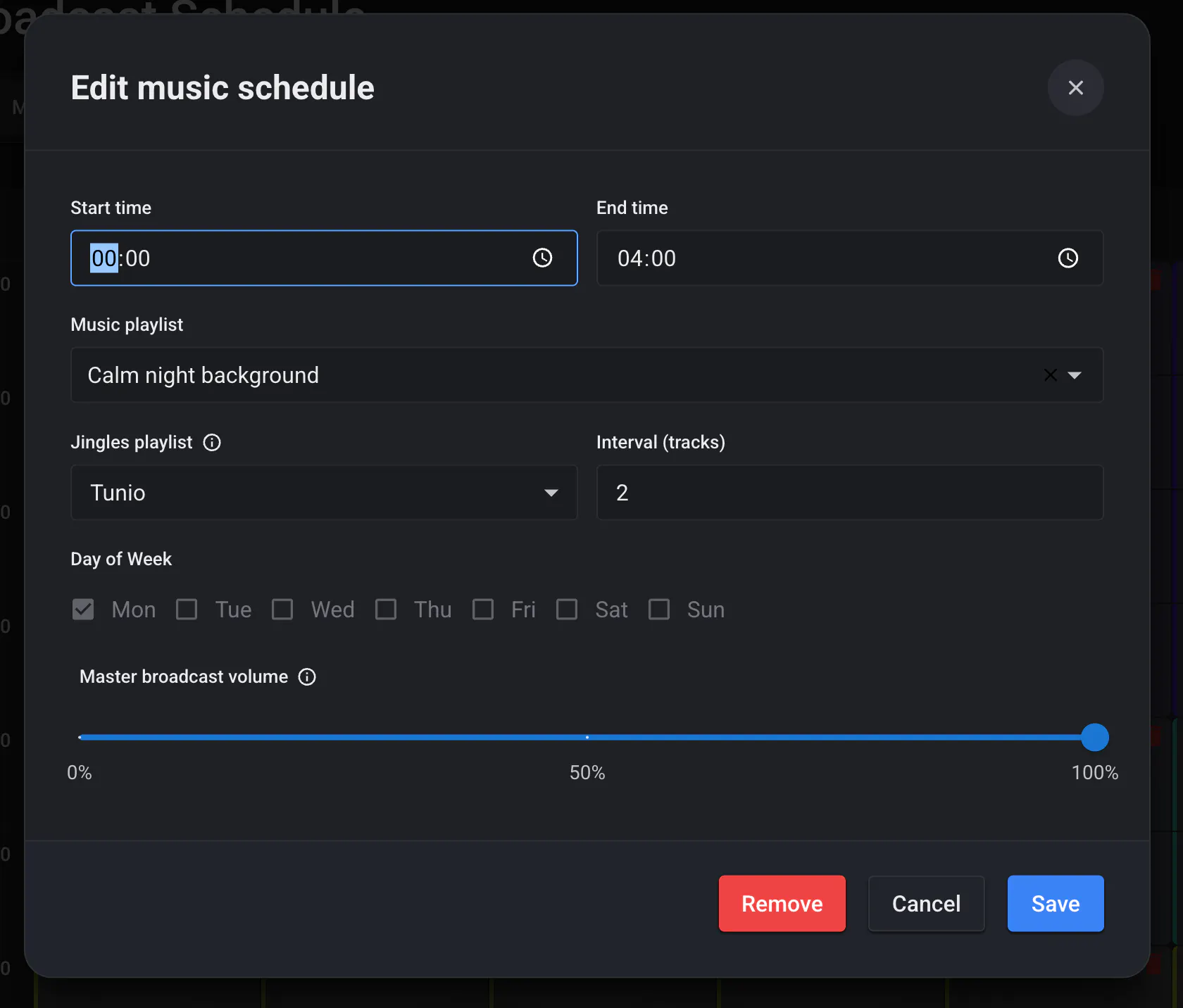1183x1008 pixels.
Task: Check the Sat checkbox
Action: [567, 610]
